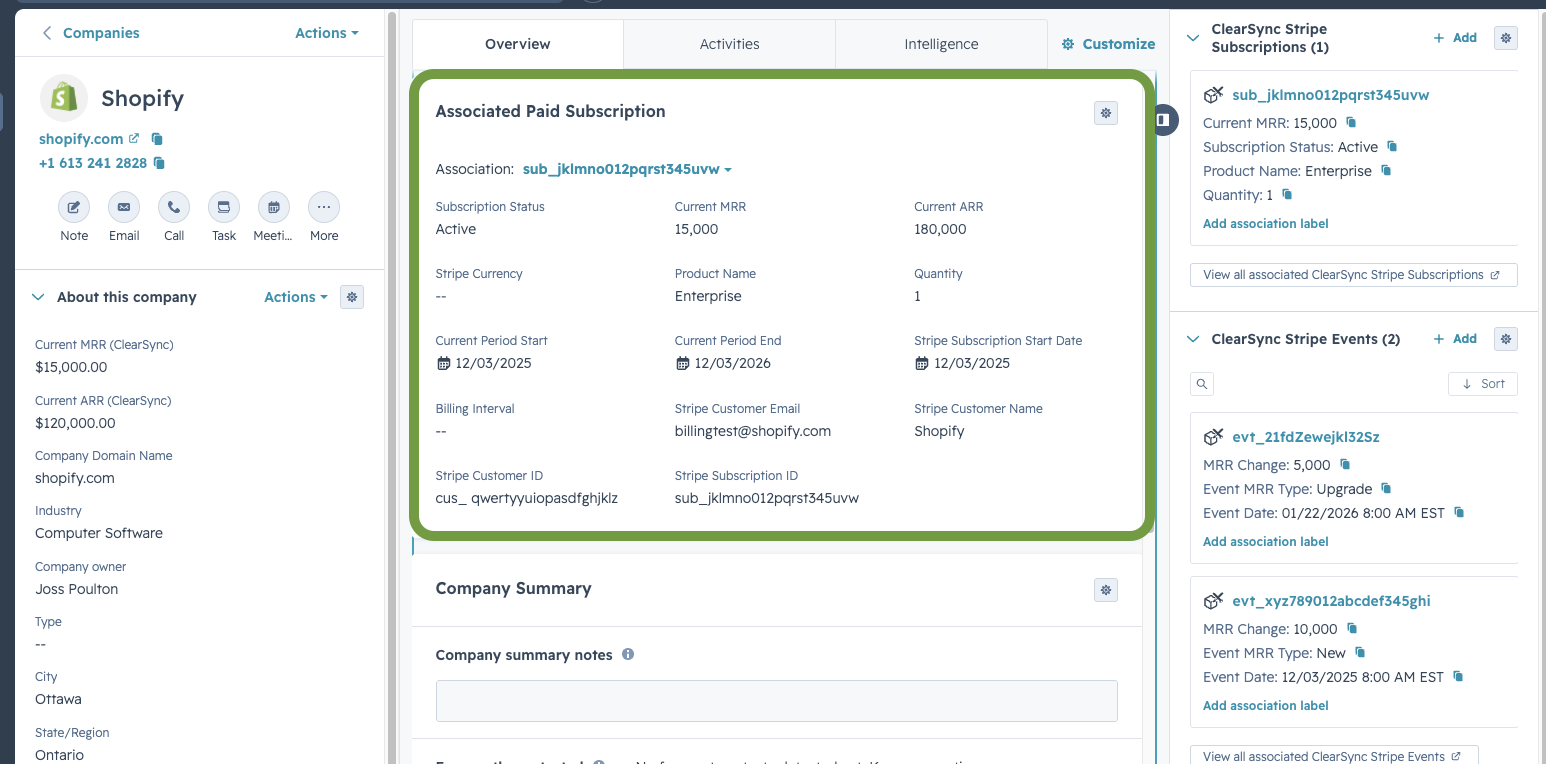Viewport: 1546px width, 764px height.
Task: Switch to the Activities tab
Action: pyautogui.click(x=730, y=44)
